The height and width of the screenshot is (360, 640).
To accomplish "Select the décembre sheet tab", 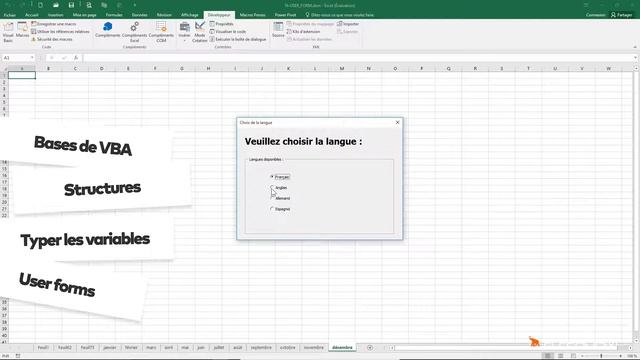I will pos(342,348).
